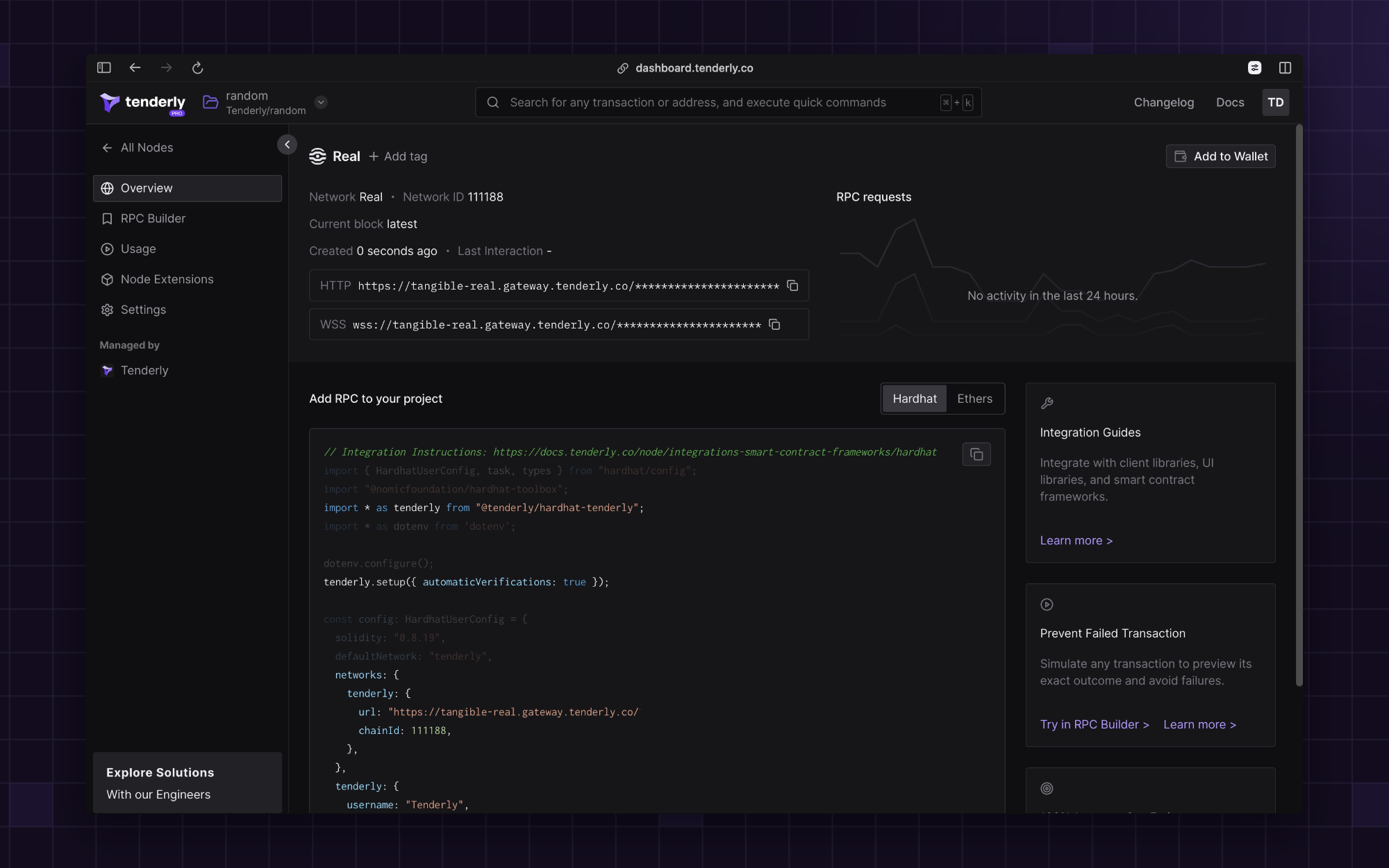Click the All Nodes back navigation arrow
This screenshot has width=1389, height=868.
tap(107, 148)
